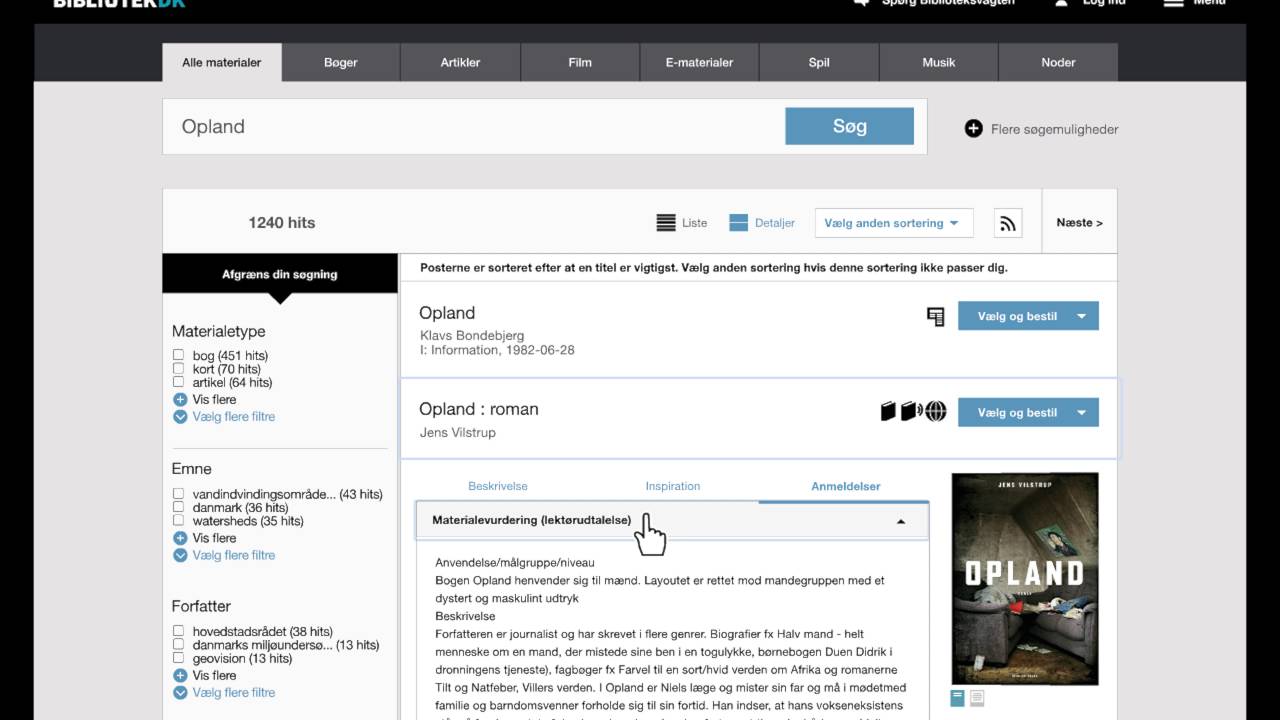Select the Noder tab
Screen dimensions: 1280x720
pos(1058,62)
